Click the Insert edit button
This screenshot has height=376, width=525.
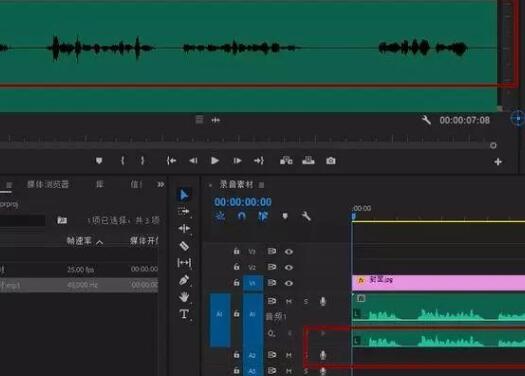[286, 161]
